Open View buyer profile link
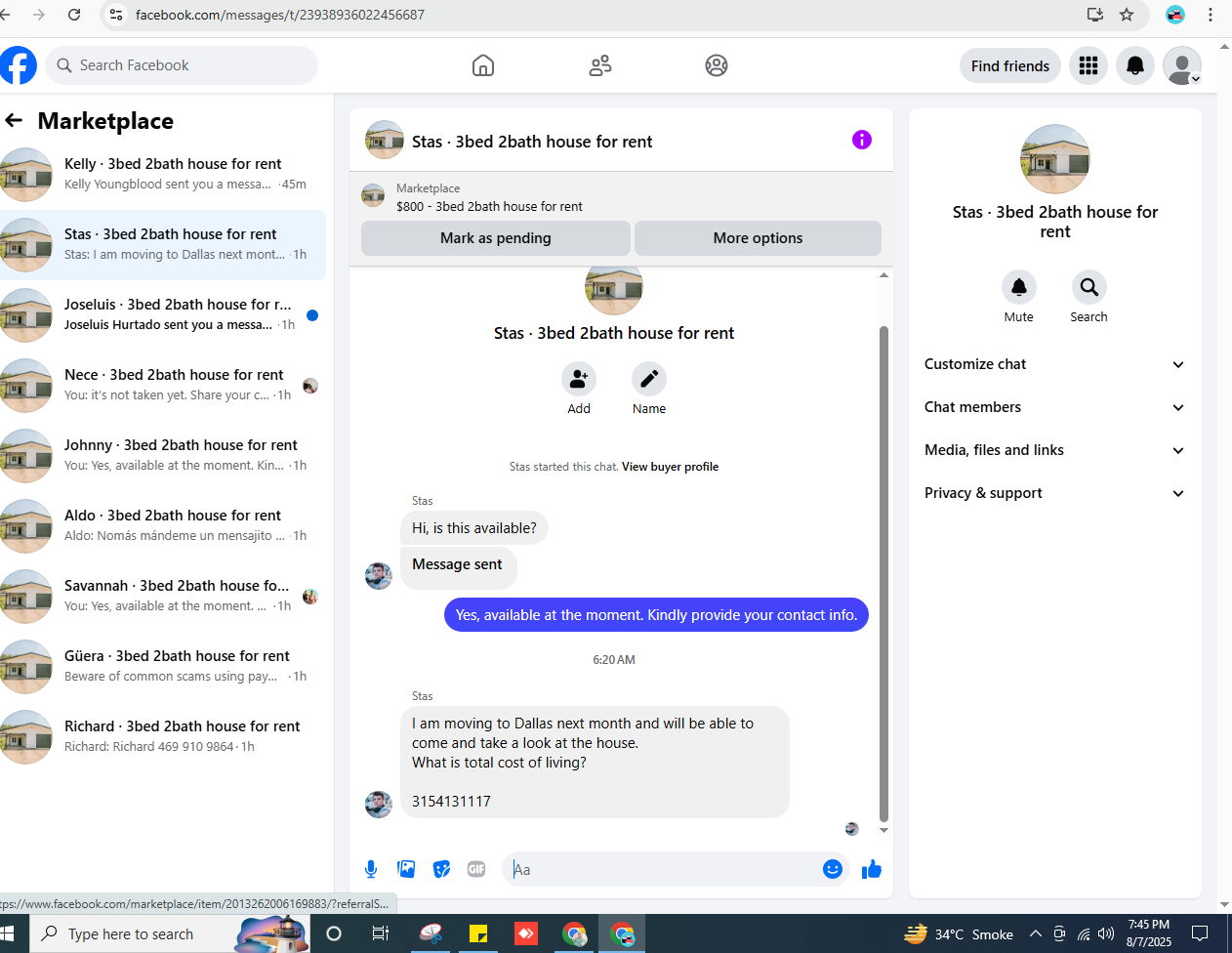This screenshot has height=953, width=1232. pyautogui.click(x=670, y=467)
